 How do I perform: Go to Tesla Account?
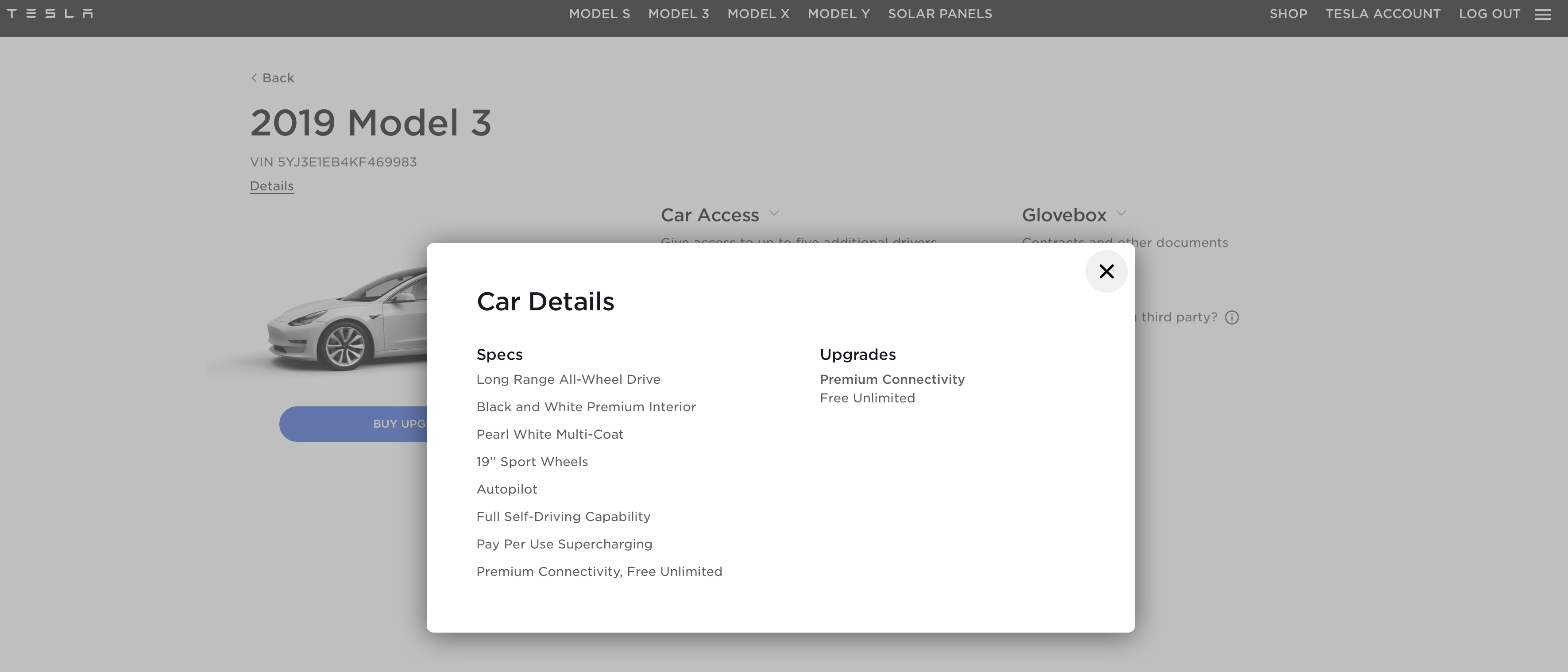point(1383,14)
